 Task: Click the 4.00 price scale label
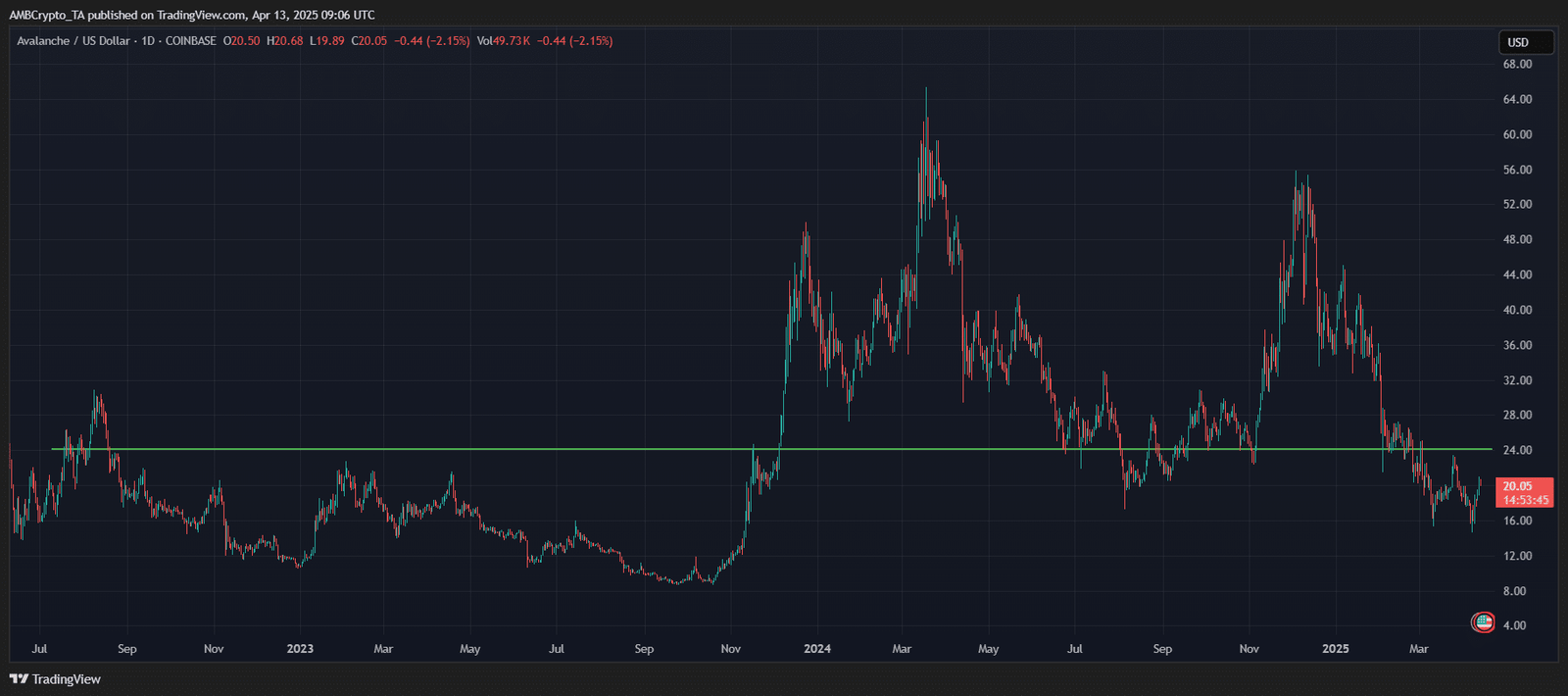pos(1514,625)
